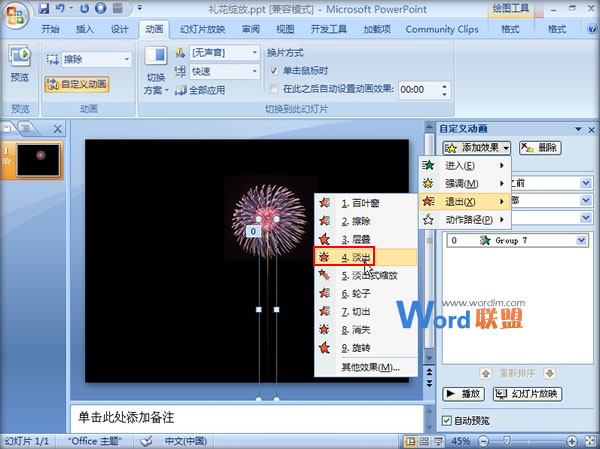Open the 幻灯片放映 ribbon tab
Screen dimensions: 600x449
tap(203, 29)
